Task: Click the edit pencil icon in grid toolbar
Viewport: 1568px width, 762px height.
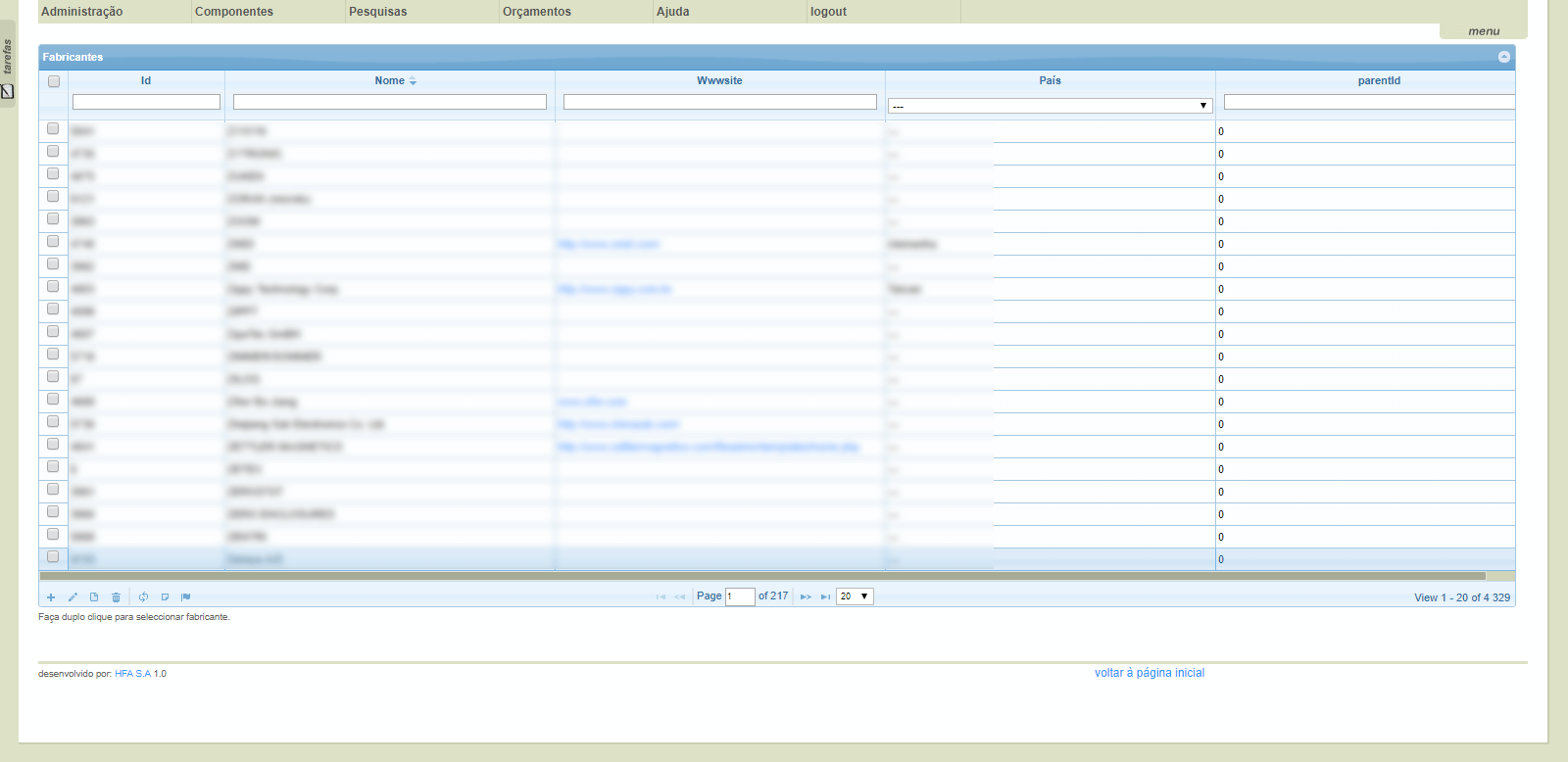Action: click(73, 597)
